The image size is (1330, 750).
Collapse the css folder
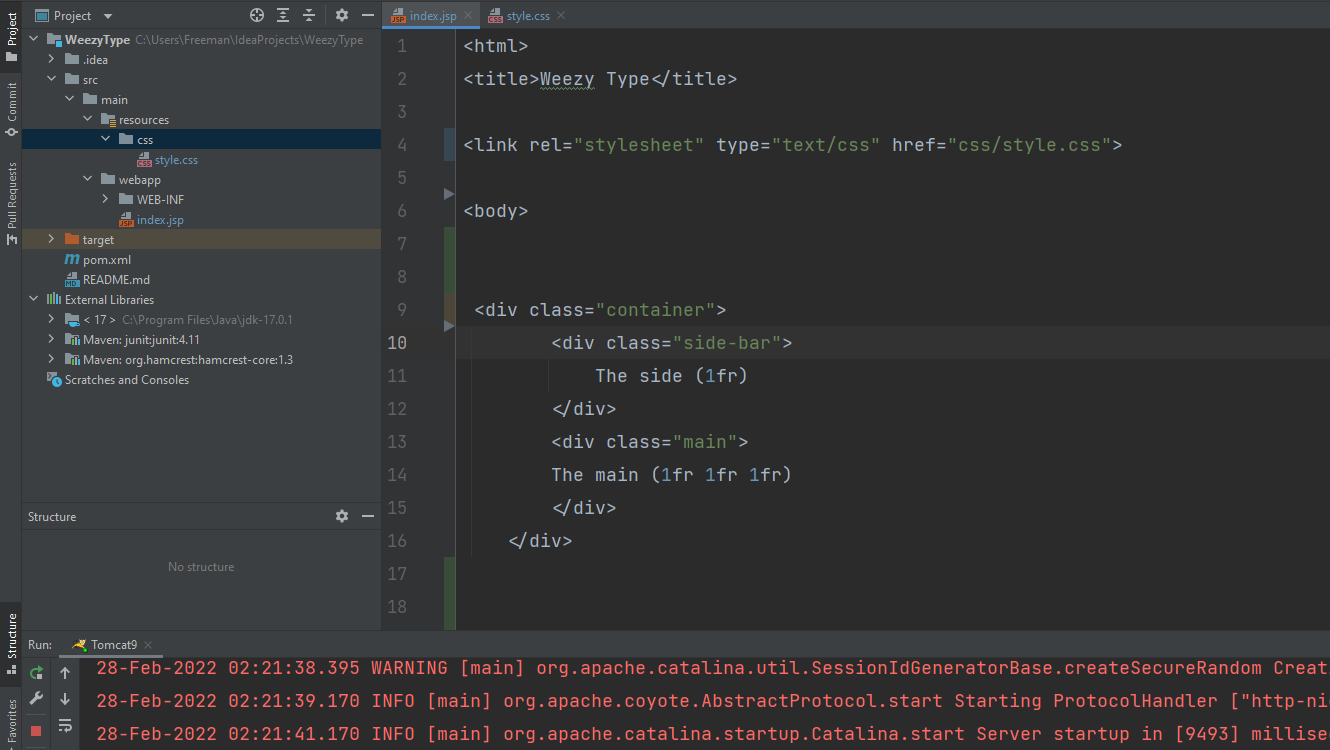[x=106, y=140]
